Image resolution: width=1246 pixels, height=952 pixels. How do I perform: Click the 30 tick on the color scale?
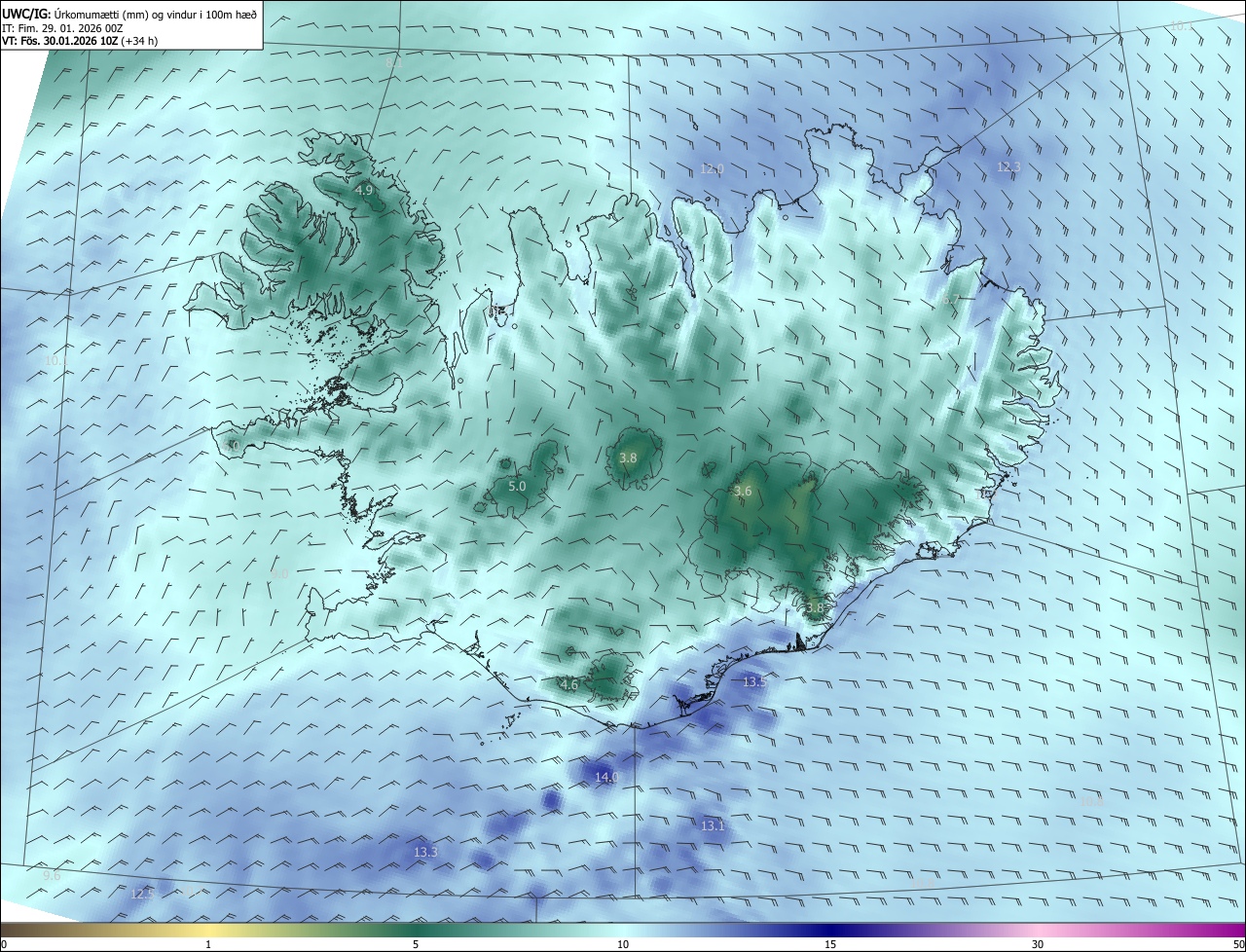1038,944
